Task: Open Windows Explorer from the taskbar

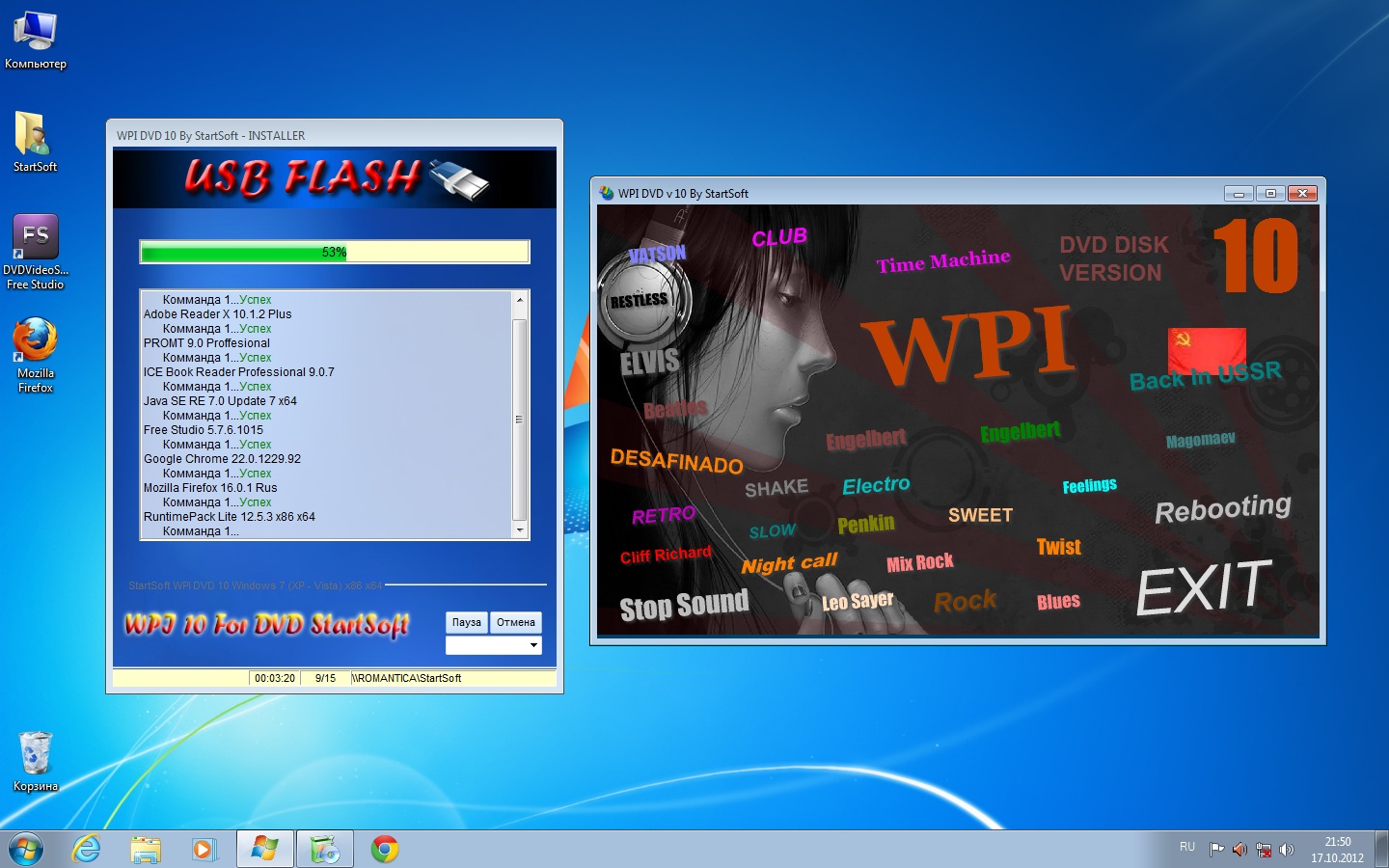Action: (x=146, y=849)
